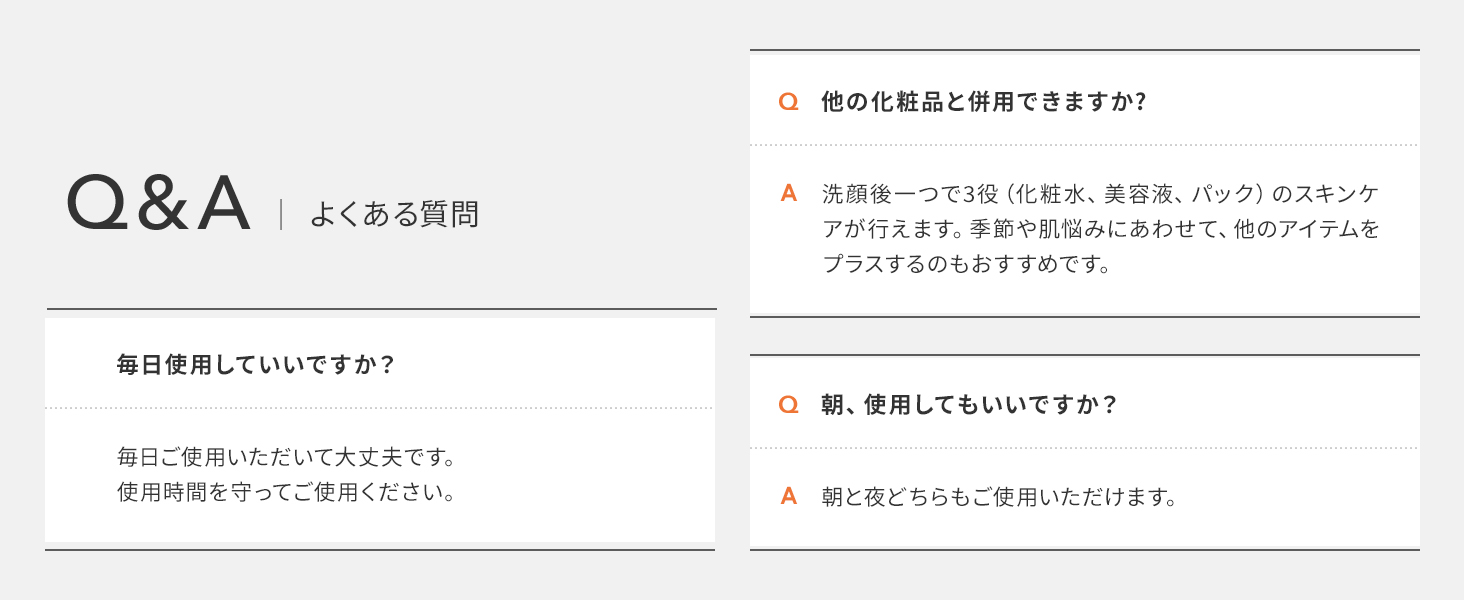The image size is (1464, 600).
Task: Select the answer 朝と夜どちらもご使用いただけます。
Action: [998, 497]
